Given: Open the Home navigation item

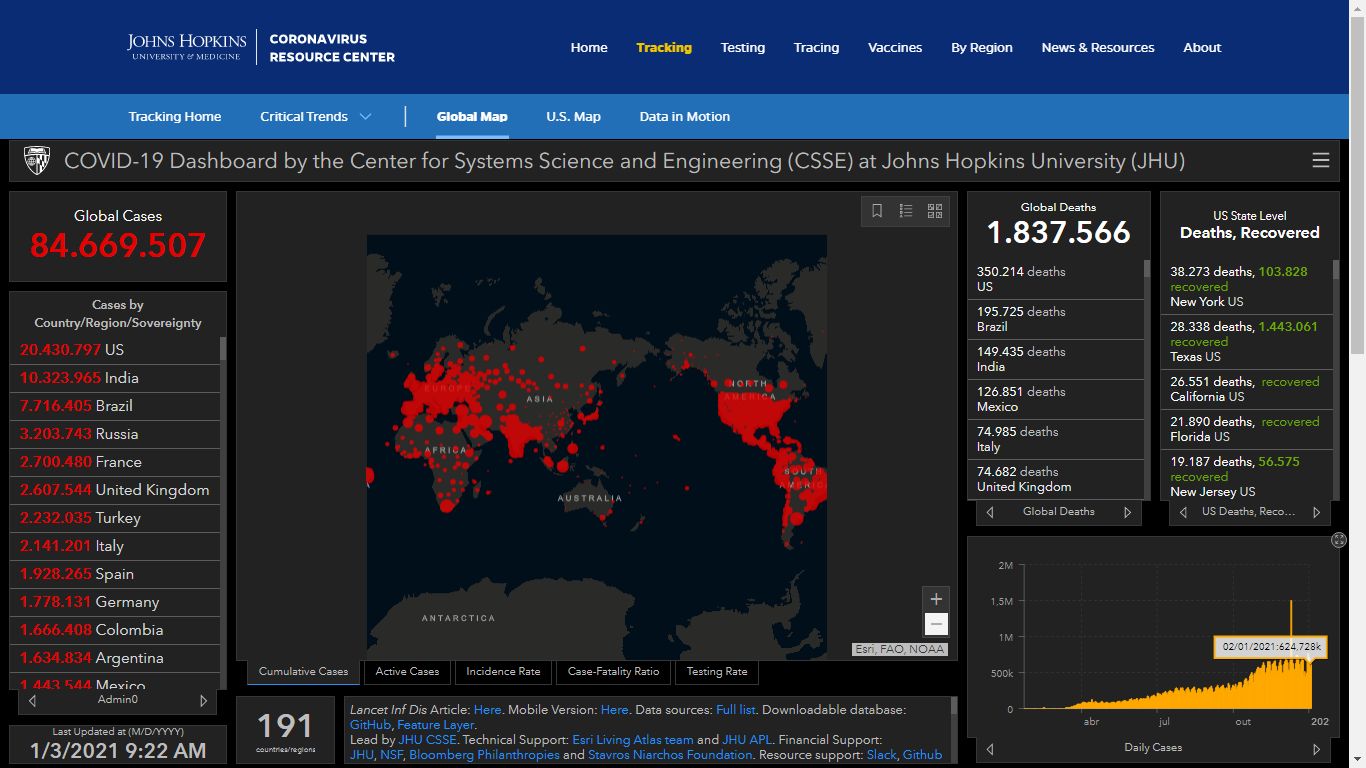Looking at the screenshot, I should pyautogui.click(x=589, y=47).
